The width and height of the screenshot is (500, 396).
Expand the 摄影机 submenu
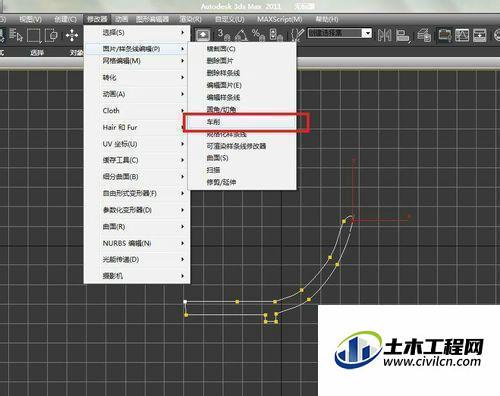click(137, 276)
